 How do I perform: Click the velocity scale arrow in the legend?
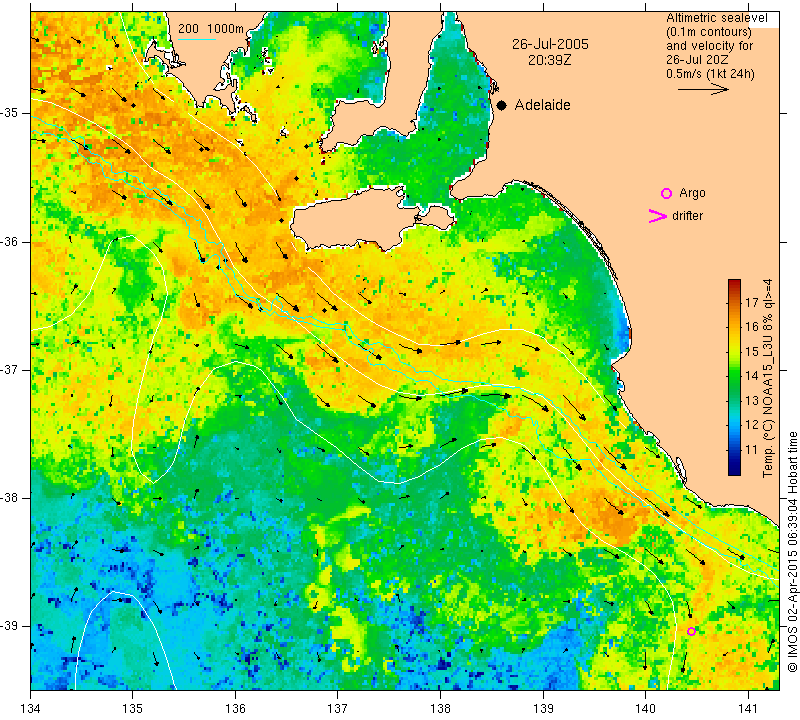(x=704, y=89)
